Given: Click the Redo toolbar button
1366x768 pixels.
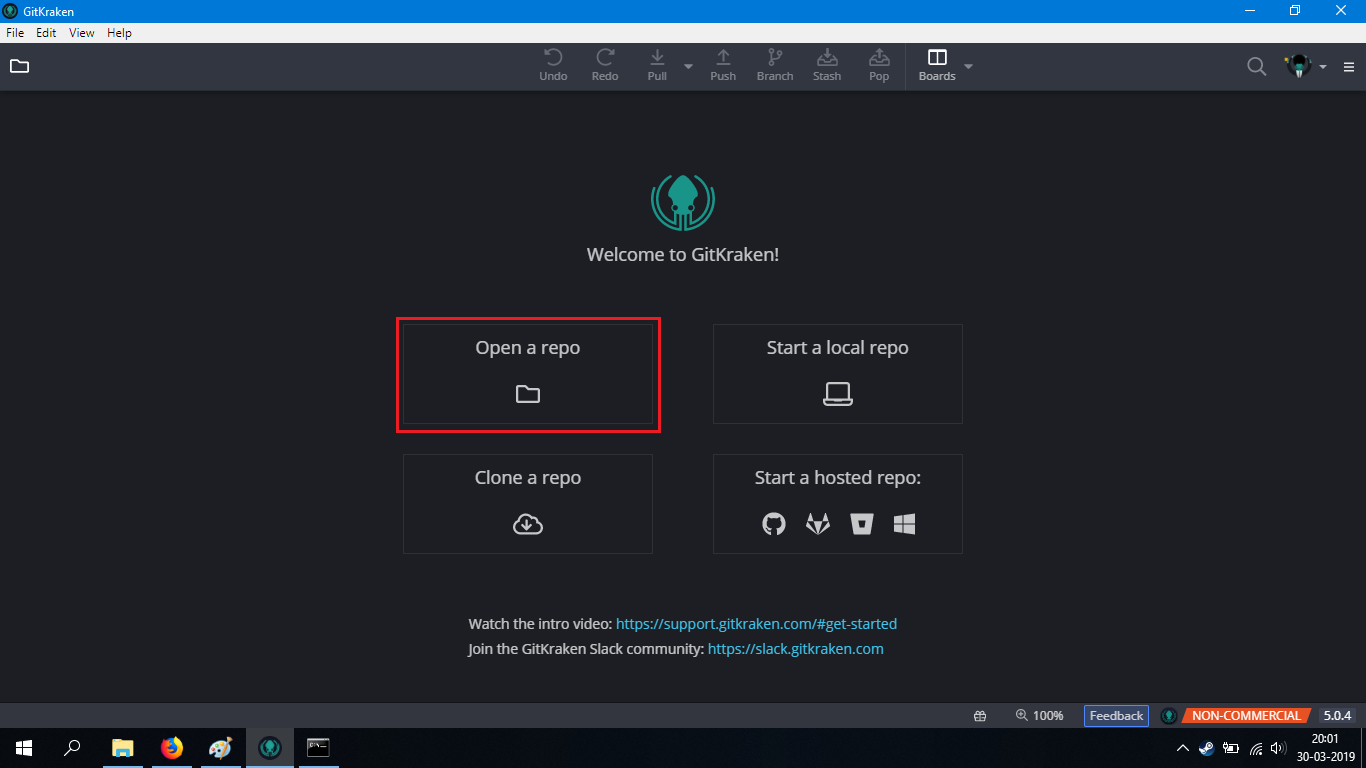Looking at the screenshot, I should coord(605,66).
